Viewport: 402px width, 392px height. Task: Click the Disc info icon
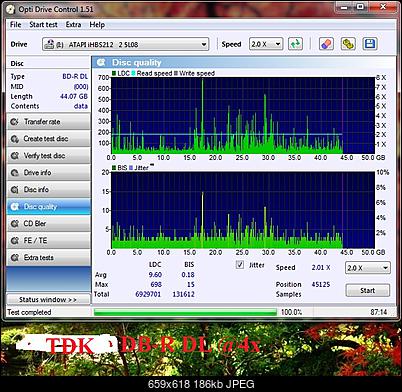click(14, 190)
